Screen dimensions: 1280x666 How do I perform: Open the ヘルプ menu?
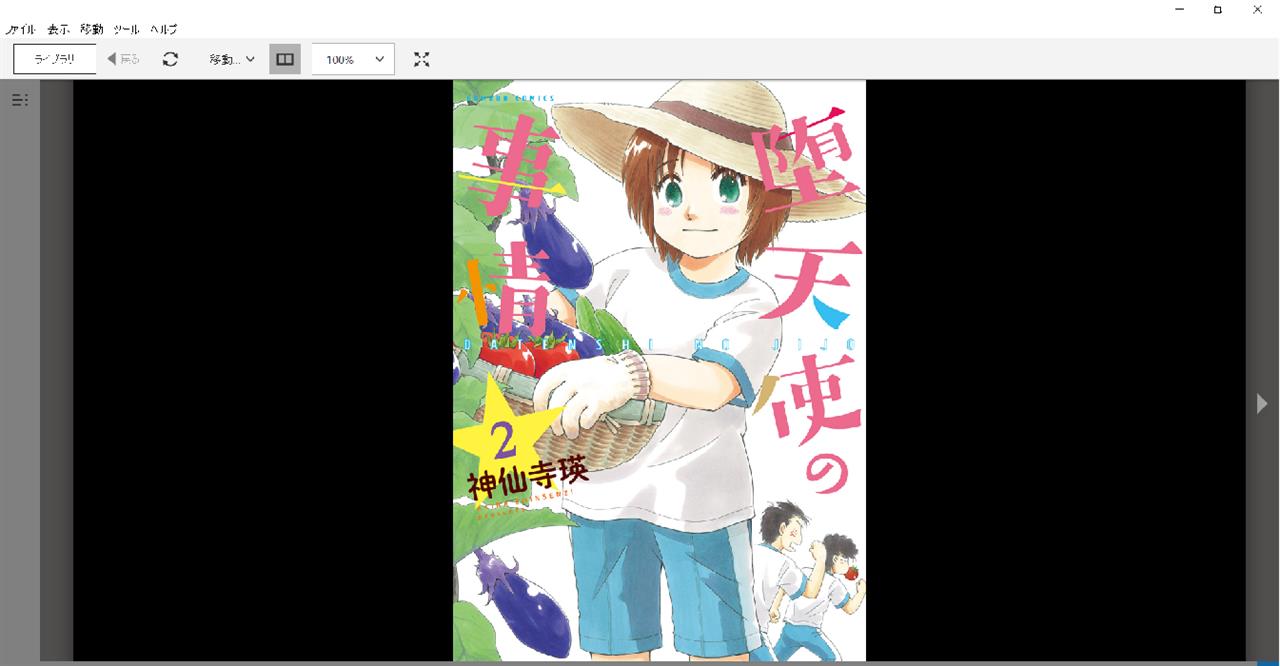click(163, 30)
